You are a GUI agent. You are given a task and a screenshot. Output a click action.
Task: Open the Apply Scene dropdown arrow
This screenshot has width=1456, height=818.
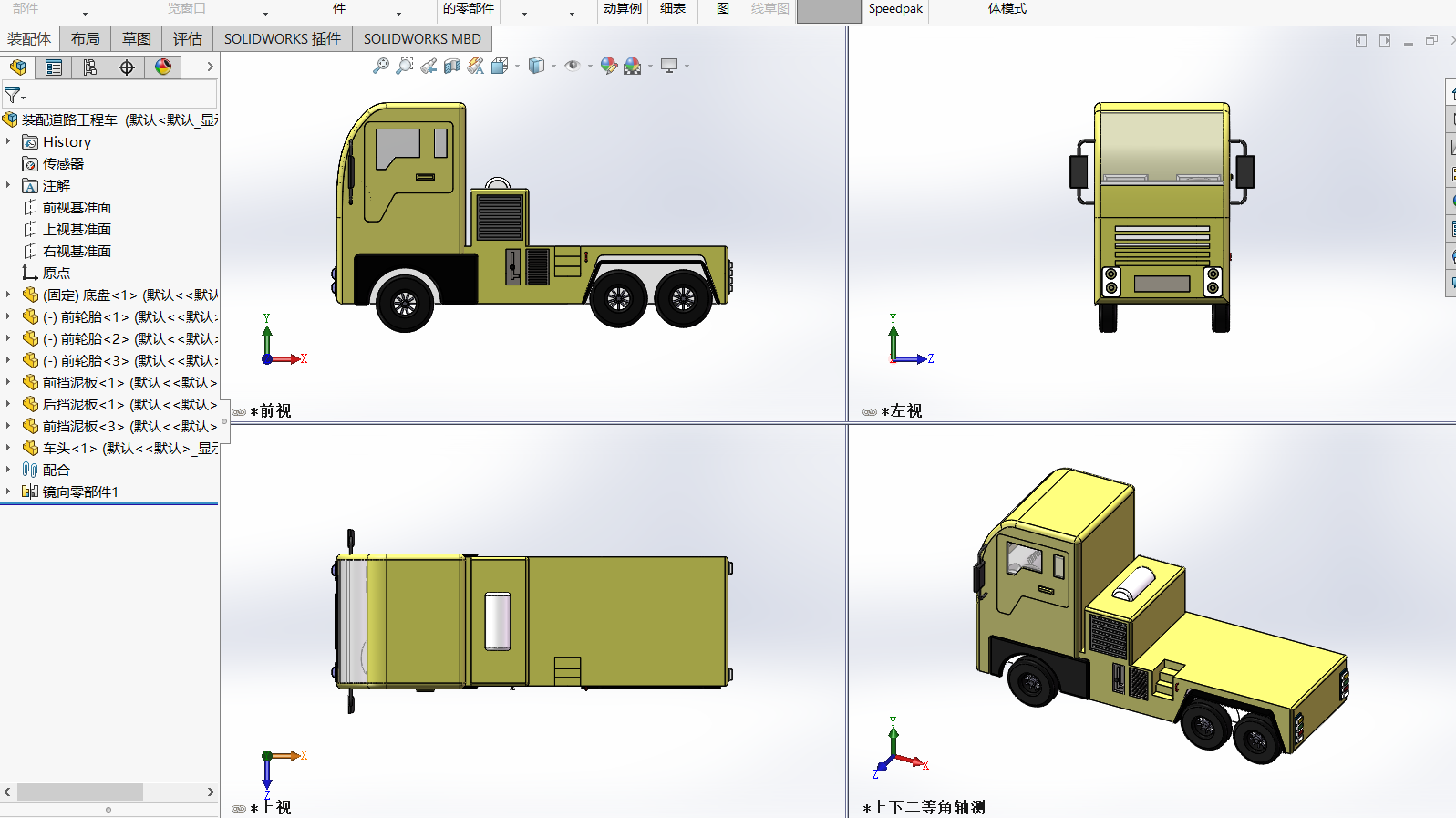[650, 67]
